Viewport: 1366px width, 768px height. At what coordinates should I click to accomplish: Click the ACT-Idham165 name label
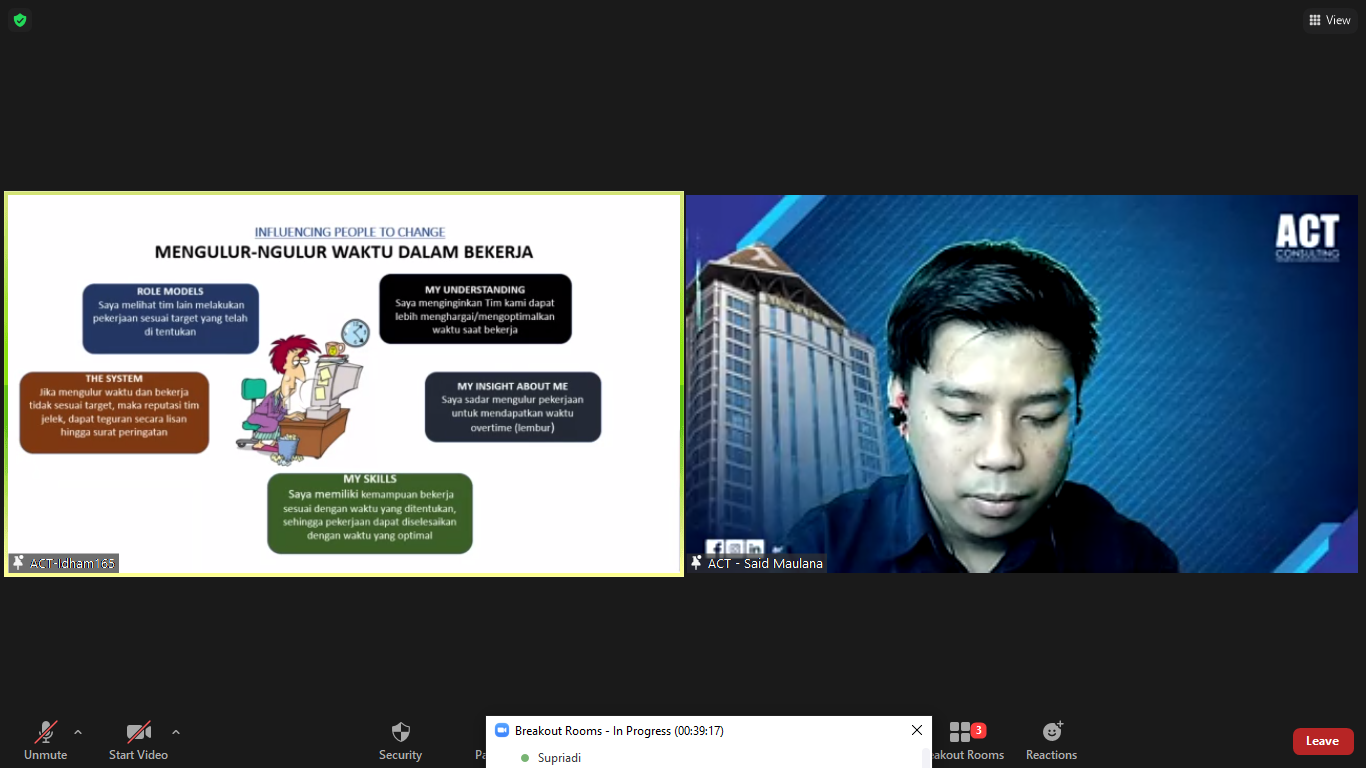[72, 563]
